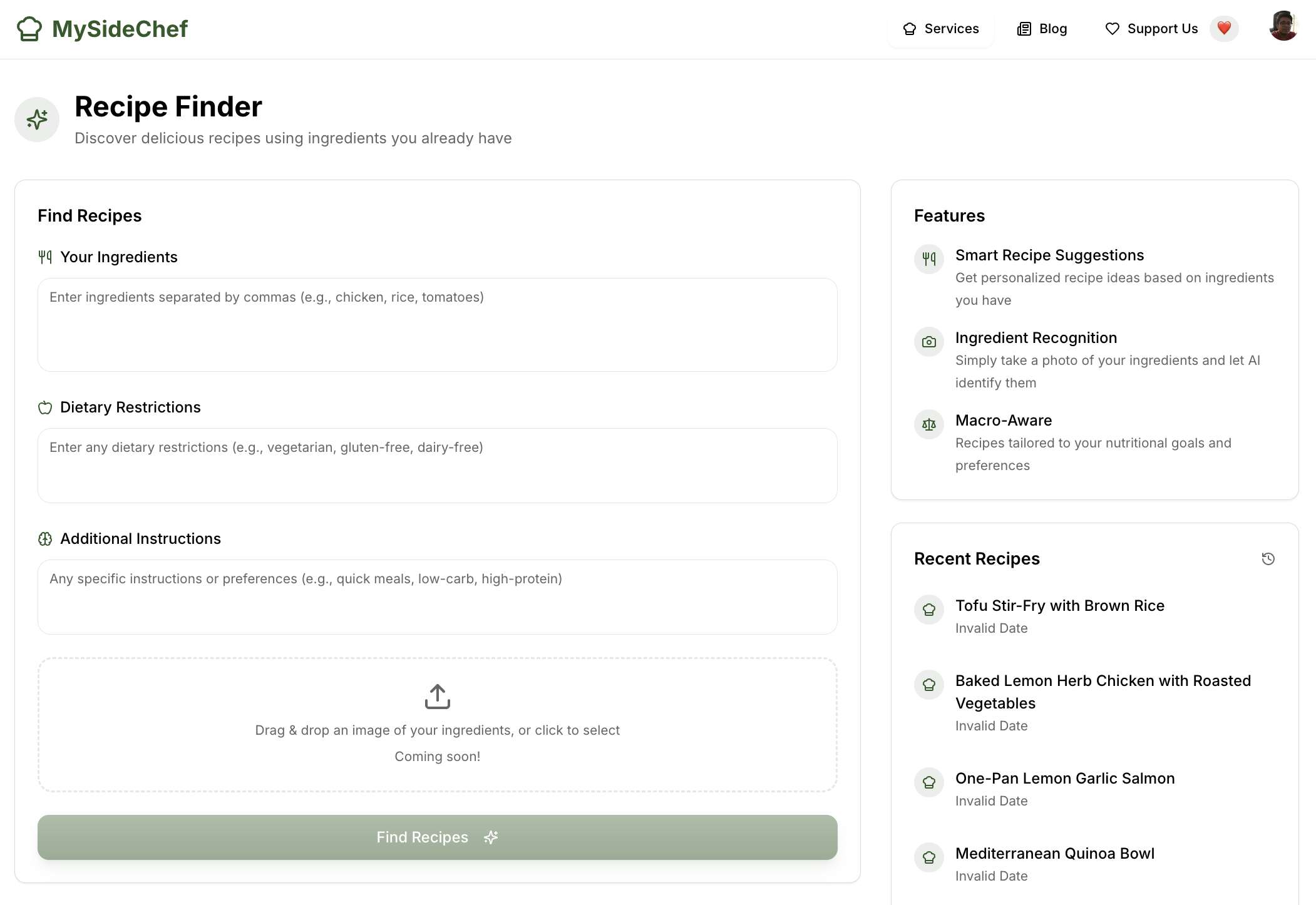The width and height of the screenshot is (1316, 905).
Task: Click the Ingredient Recognition camera icon
Action: click(x=929, y=342)
